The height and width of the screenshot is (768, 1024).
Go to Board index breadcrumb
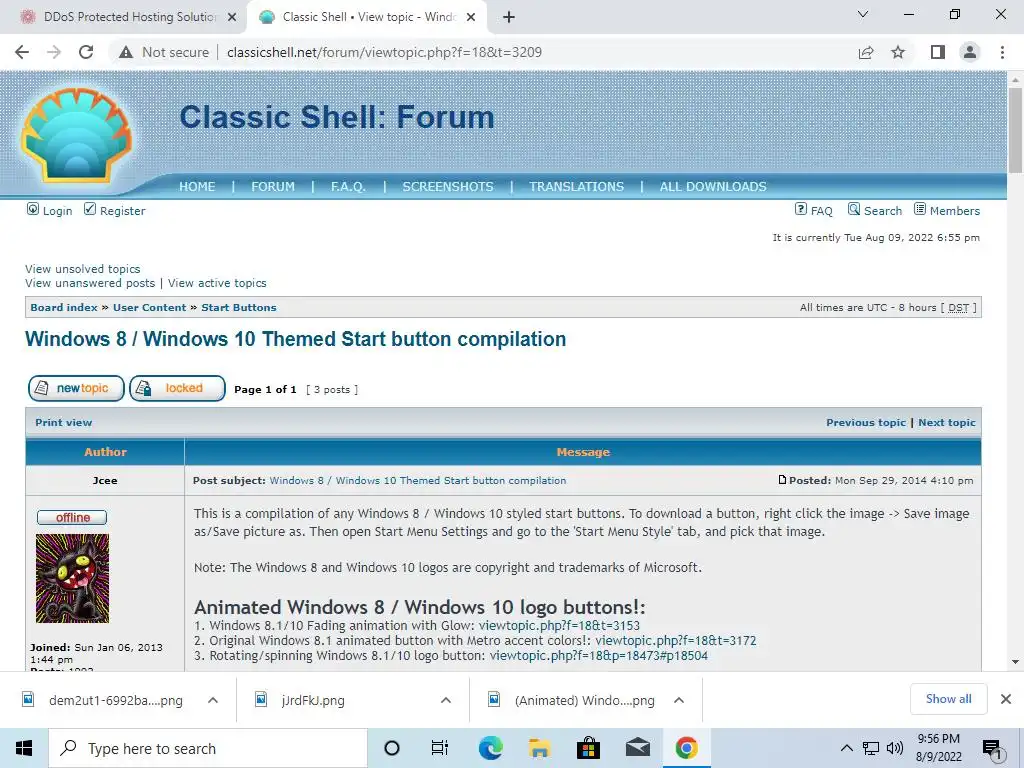click(x=64, y=308)
